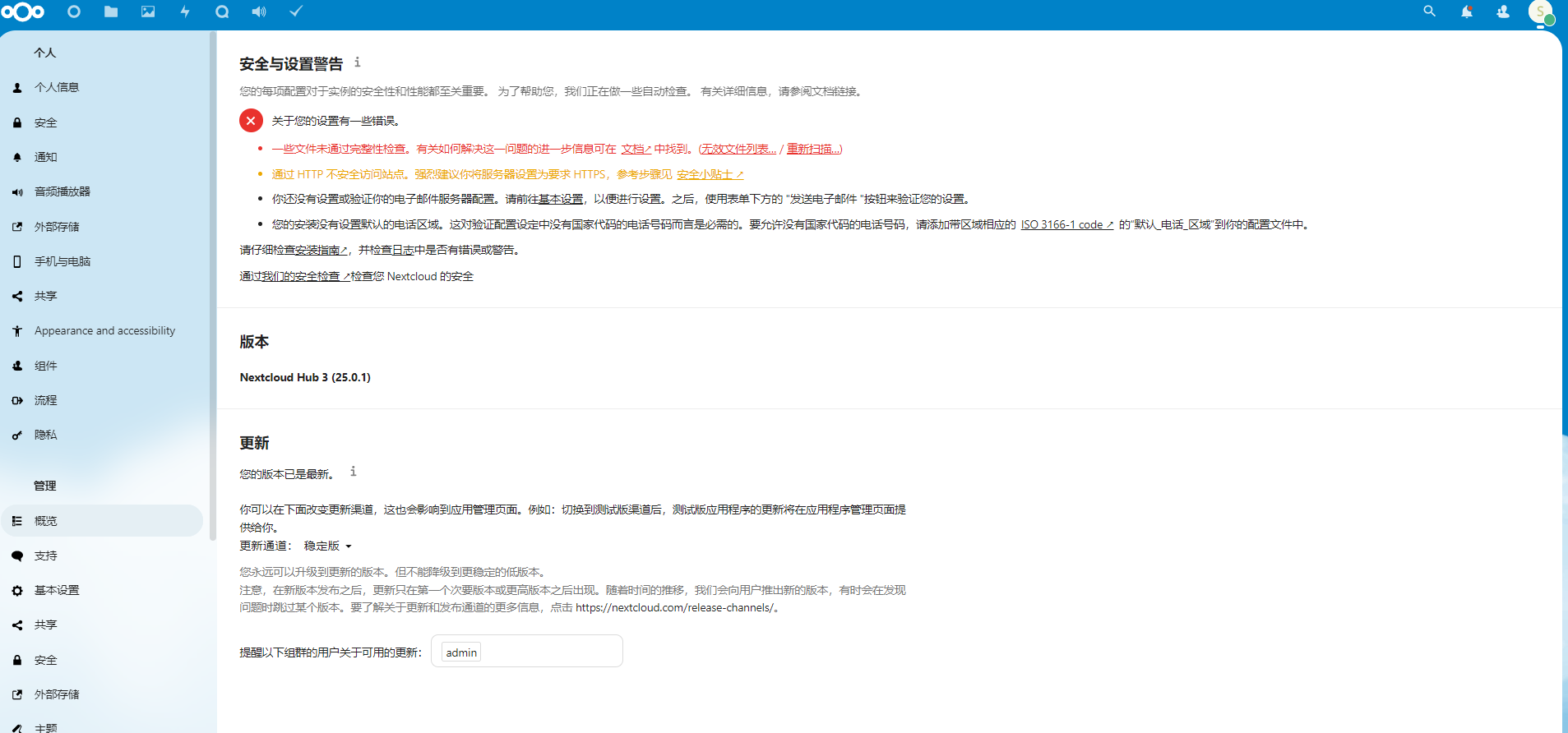1568x733 pixels.
Task: Open Appearance and accessibility settings
Action: click(104, 330)
